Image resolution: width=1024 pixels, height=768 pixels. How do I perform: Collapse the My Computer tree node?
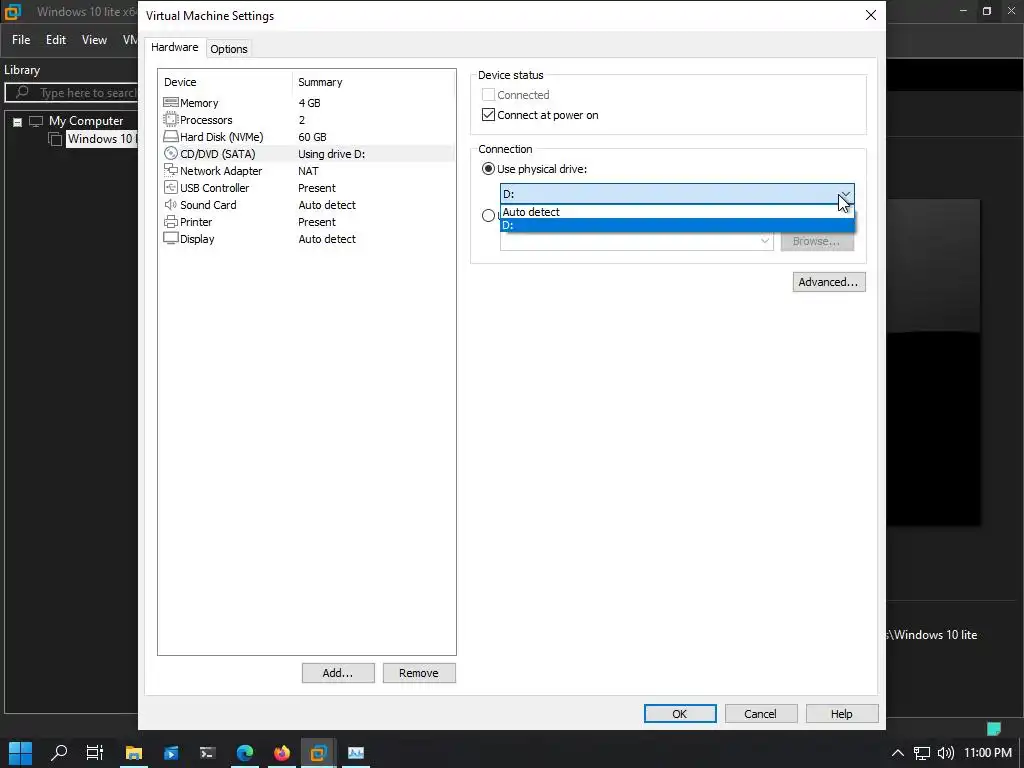18,121
